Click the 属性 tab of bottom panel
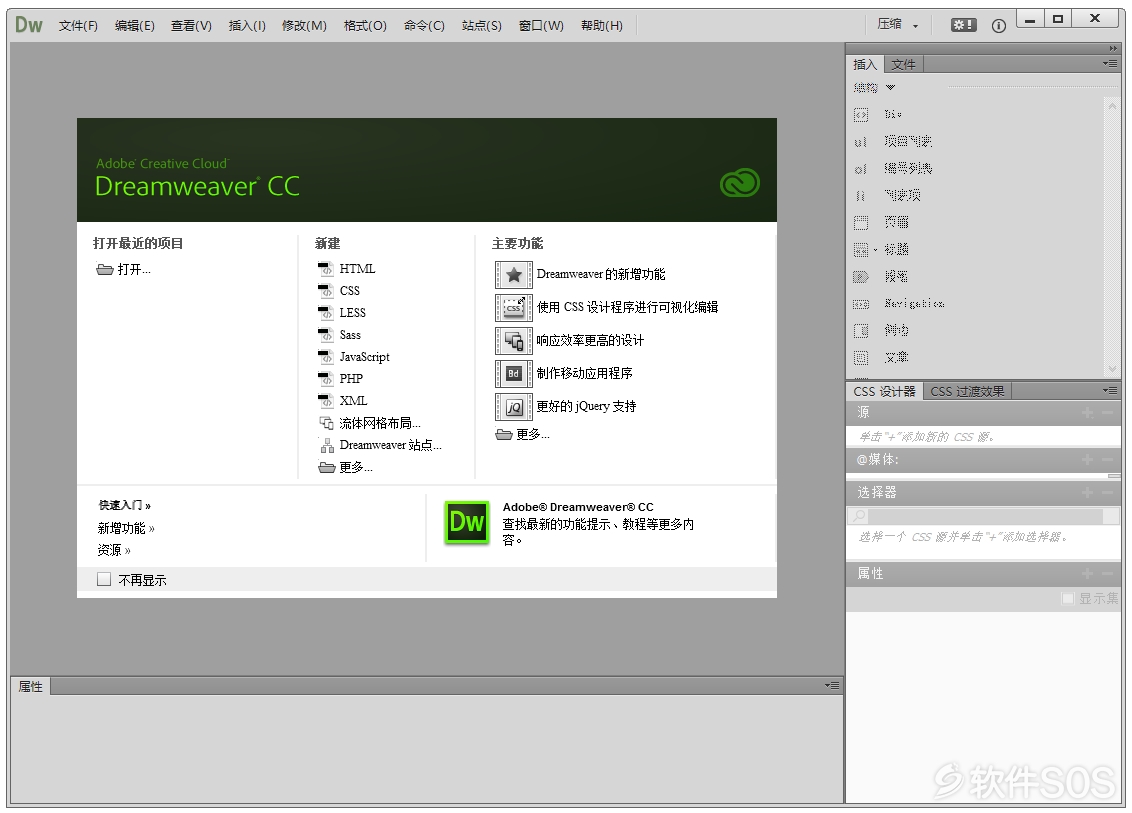1132x813 pixels. coord(30,687)
